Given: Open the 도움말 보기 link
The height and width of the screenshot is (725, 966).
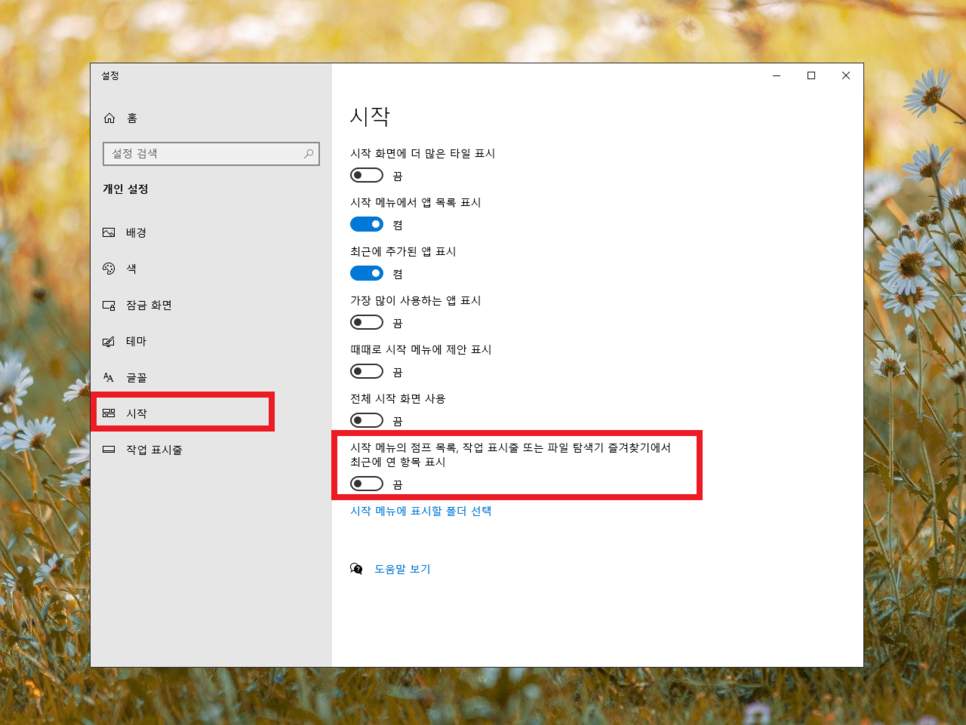Looking at the screenshot, I should 402,569.
